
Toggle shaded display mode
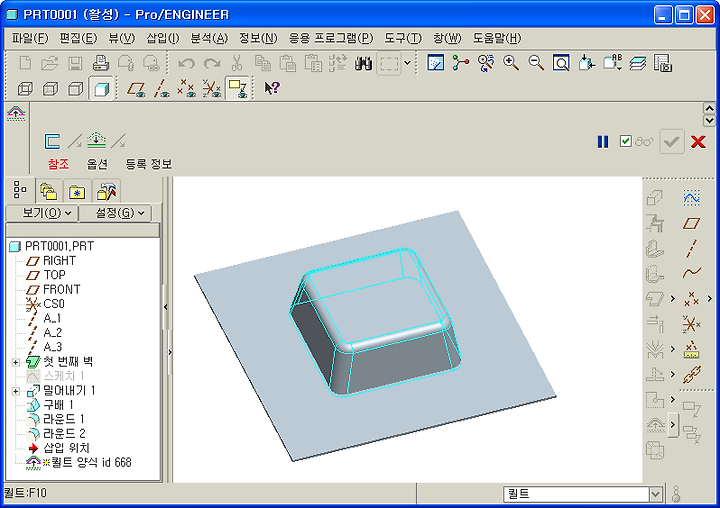[101, 88]
